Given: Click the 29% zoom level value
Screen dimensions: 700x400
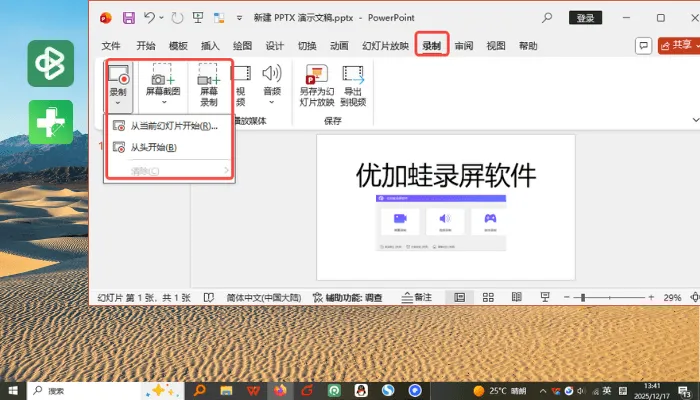Looking at the screenshot, I should pyautogui.click(x=672, y=298).
